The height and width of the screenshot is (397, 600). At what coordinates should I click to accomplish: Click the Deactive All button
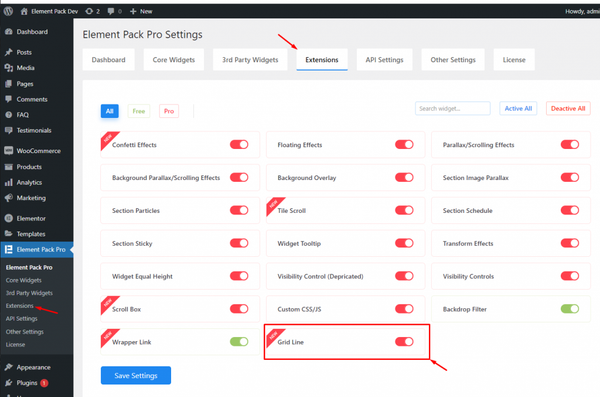568,108
